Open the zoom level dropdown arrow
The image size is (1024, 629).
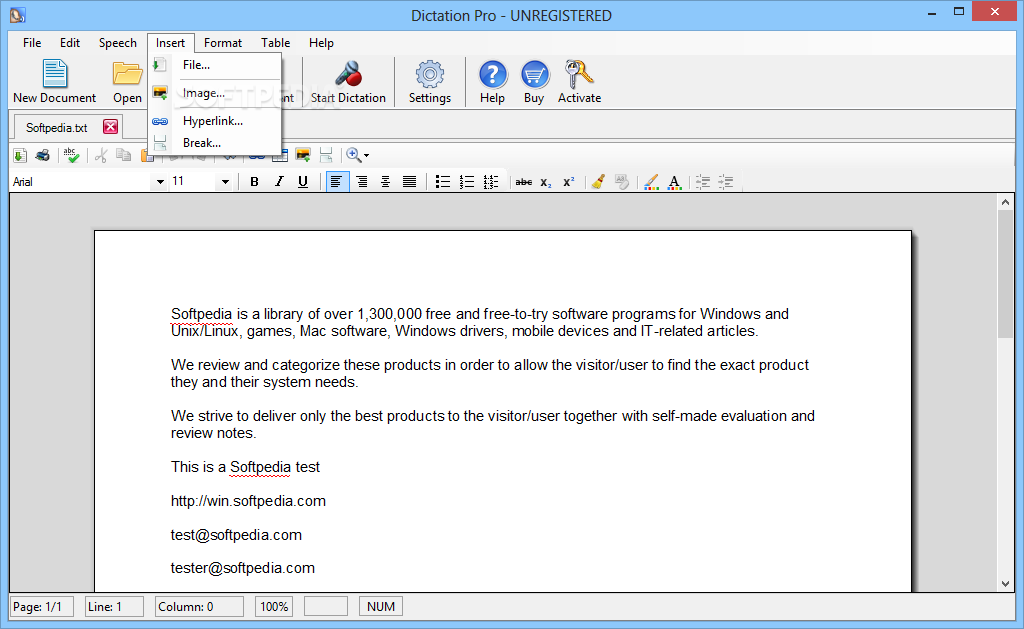point(366,155)
